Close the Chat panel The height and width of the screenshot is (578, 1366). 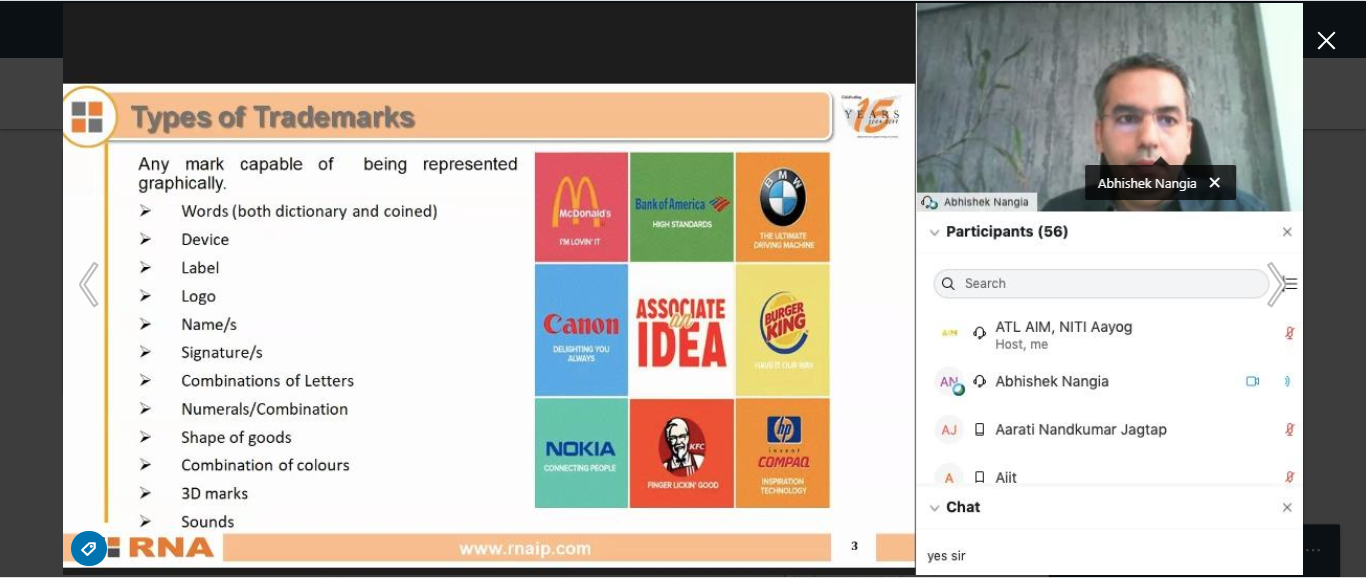1287,508
